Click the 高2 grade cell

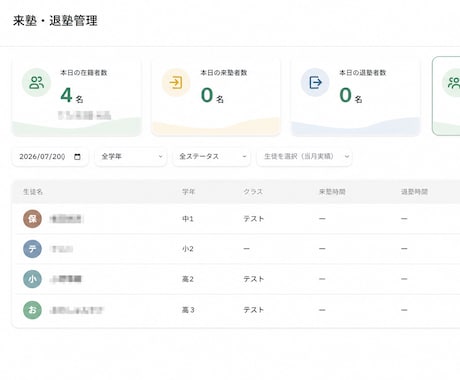coord(188,279)
